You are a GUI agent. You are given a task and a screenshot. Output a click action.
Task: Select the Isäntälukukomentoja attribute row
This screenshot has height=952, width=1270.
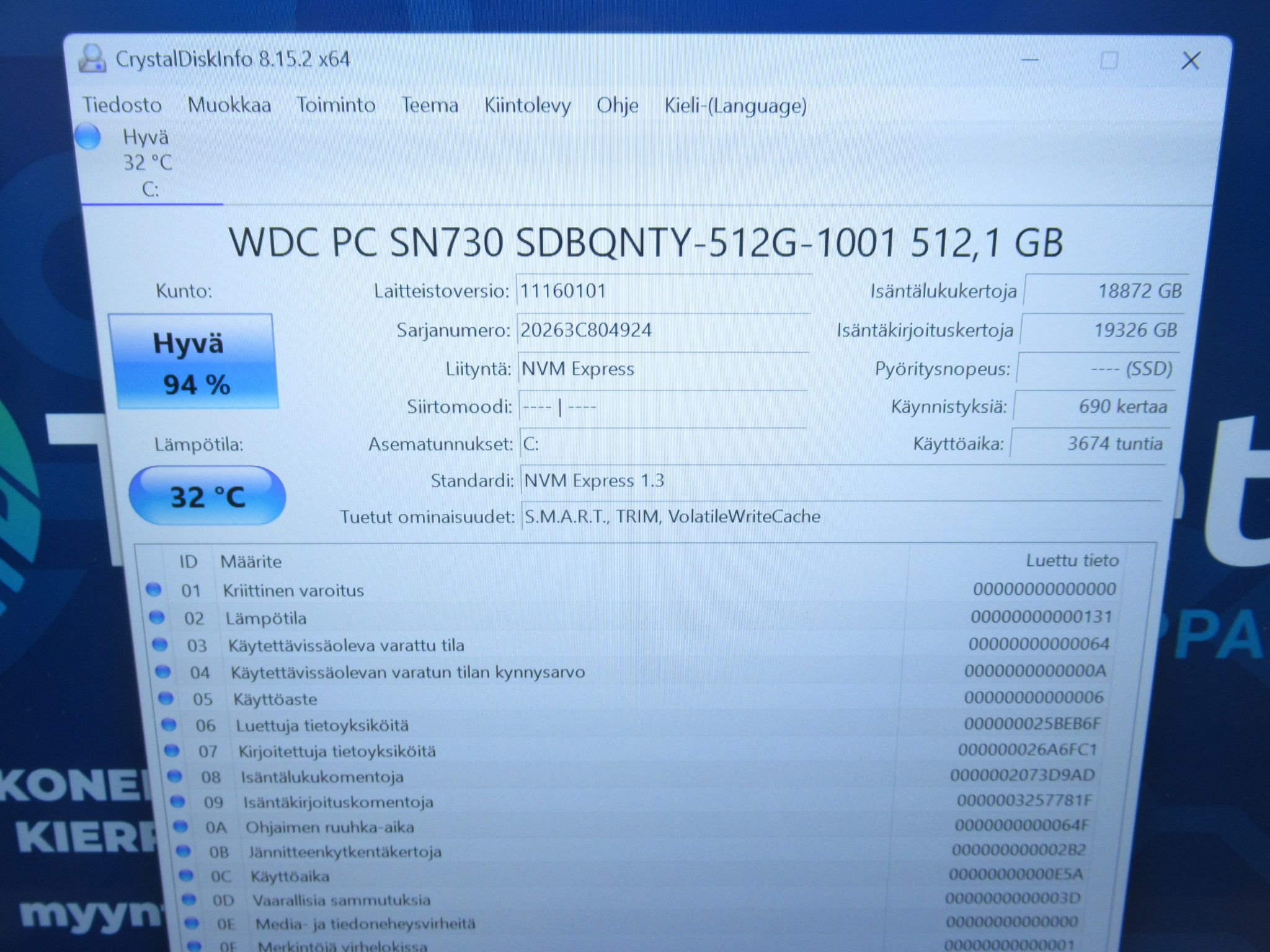(x=631, y=776)
